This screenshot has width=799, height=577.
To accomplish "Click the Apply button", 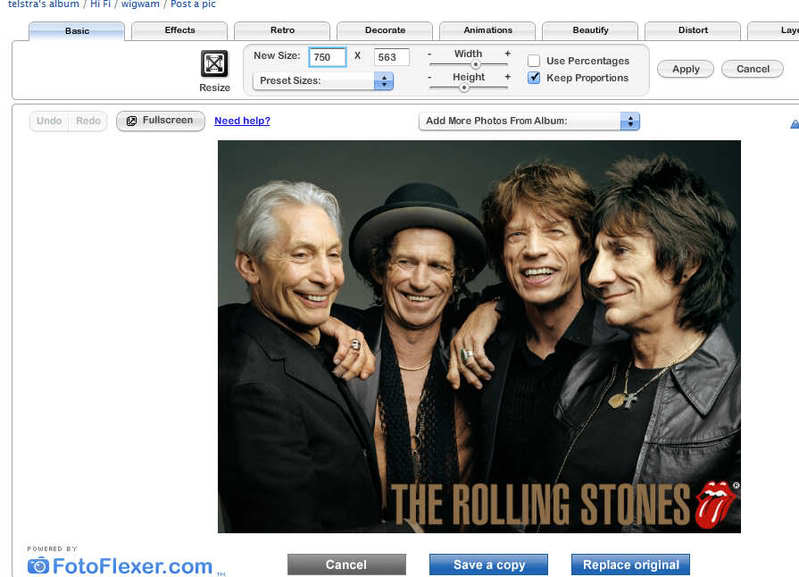I will pyautogui.click(x=685, y=69).
